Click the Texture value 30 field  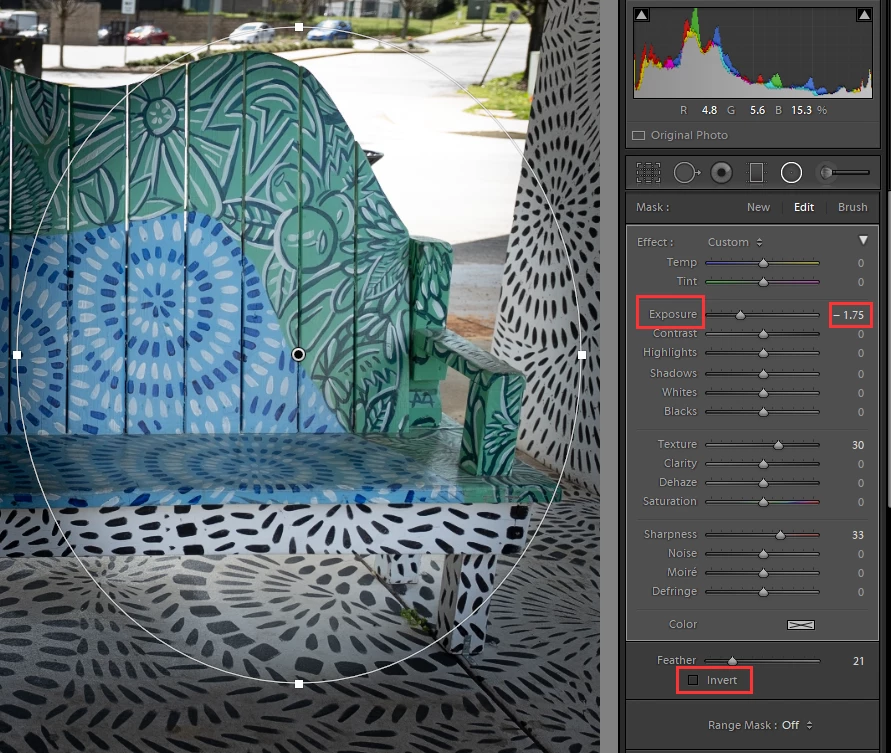[857, 445]
